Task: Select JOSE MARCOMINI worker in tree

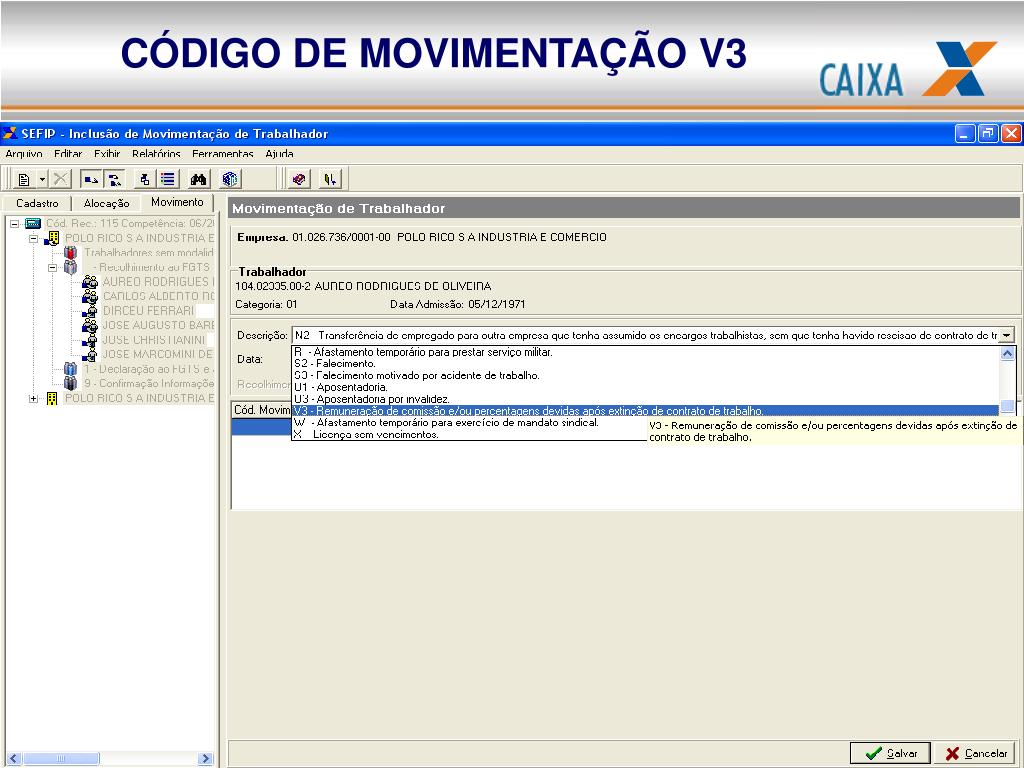Action: click(157, 354)
